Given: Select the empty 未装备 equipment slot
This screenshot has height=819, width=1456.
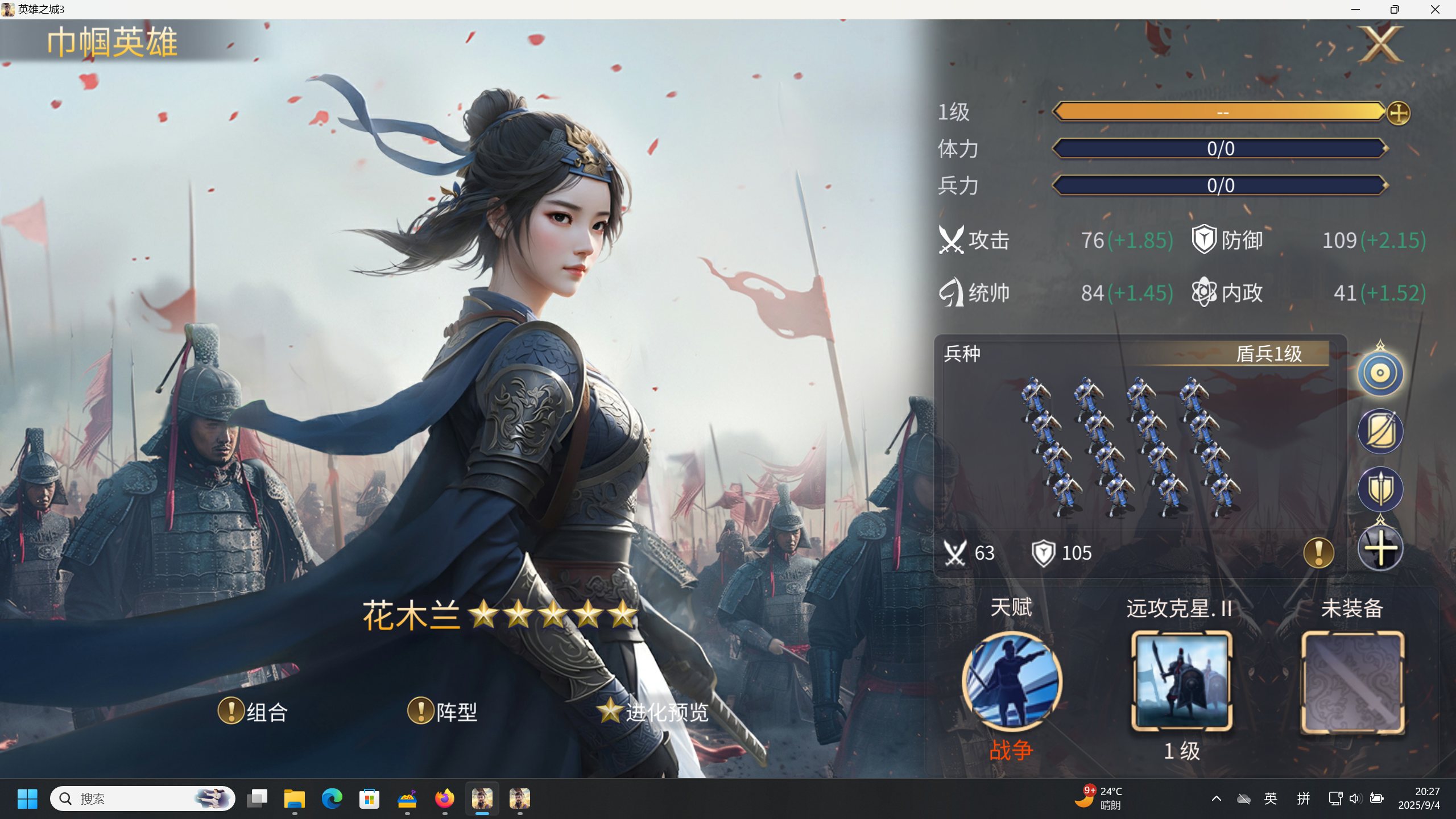Looking at the screenshot, I should click(x=1352, y=682).
